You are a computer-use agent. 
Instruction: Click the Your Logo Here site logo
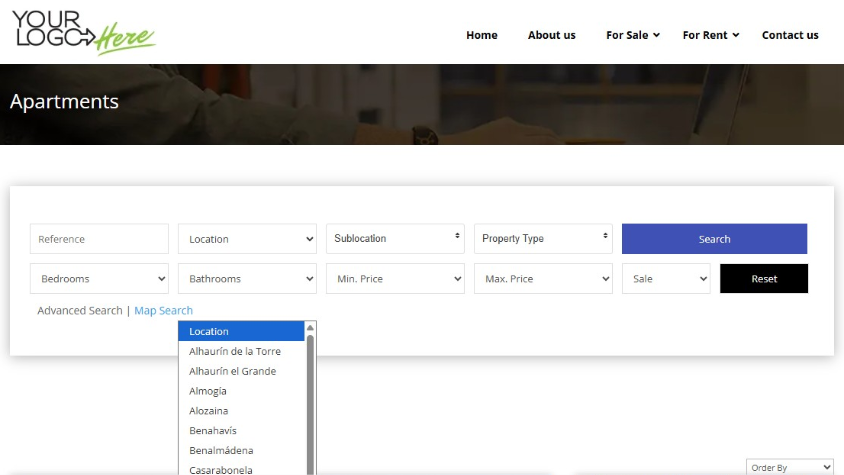pos(84,30)
